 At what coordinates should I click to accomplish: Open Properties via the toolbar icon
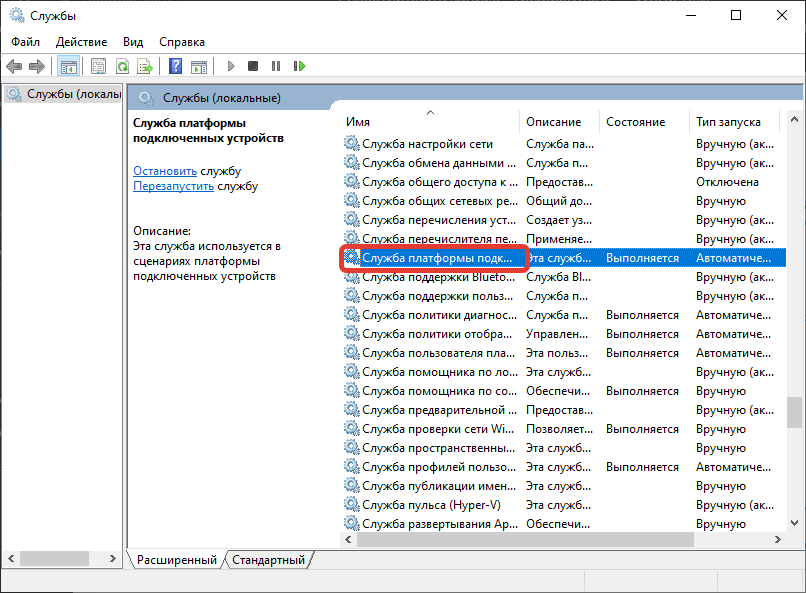tap(98, 66)
